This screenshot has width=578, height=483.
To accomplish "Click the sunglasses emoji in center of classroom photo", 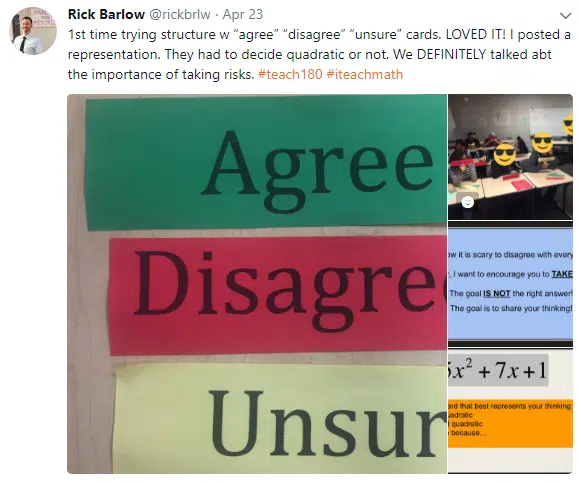I will tap(505, 154).
